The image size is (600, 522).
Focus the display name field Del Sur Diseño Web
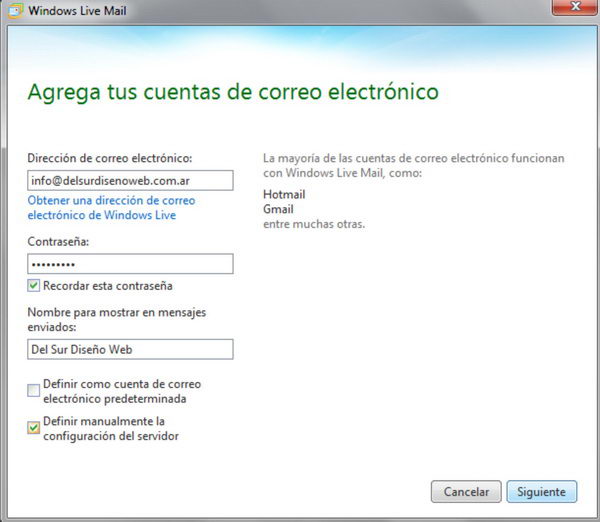click(x=130, y=349)
